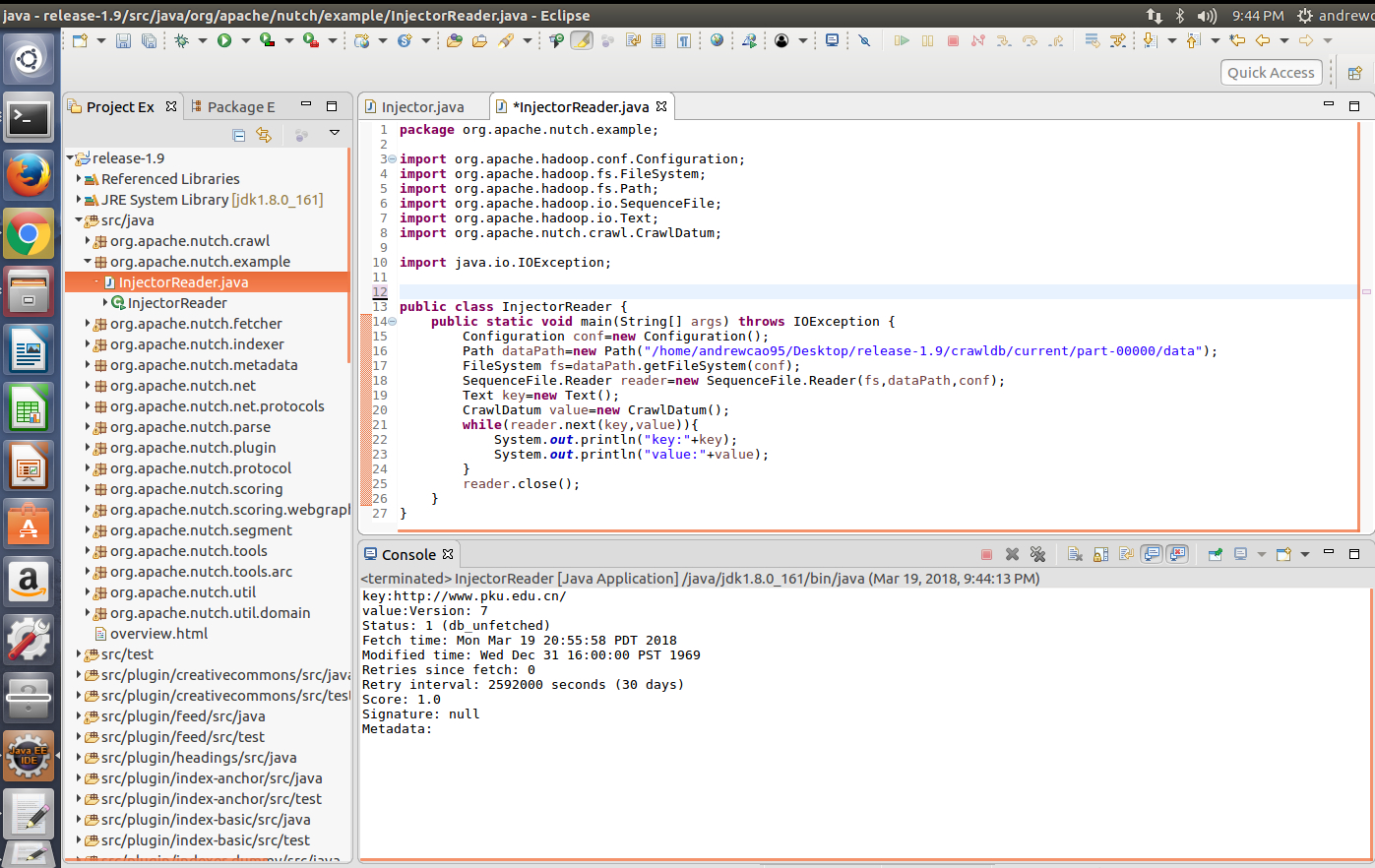Toggle Show Console on Standard Error

pos(1177,554)
